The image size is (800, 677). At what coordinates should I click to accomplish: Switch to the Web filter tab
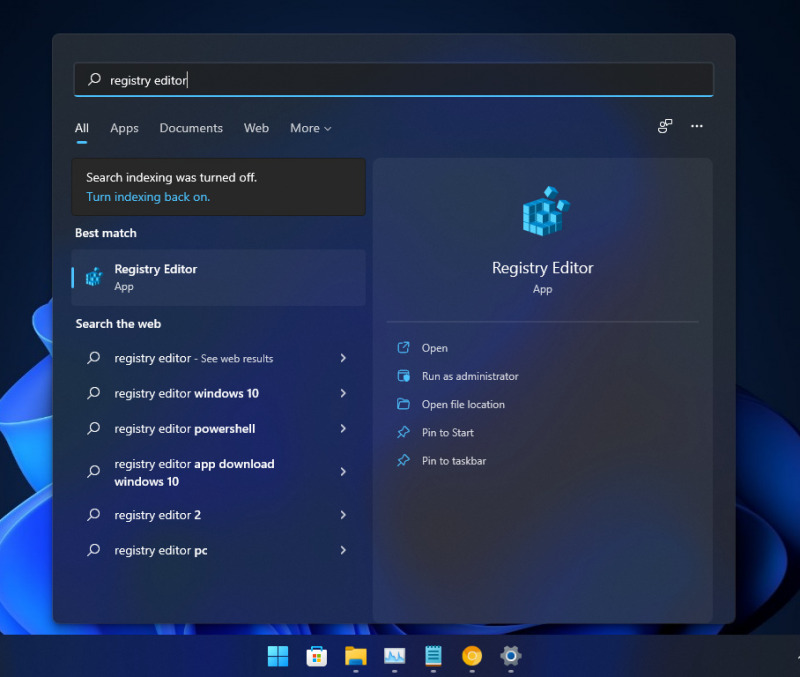tap(256, 128)
